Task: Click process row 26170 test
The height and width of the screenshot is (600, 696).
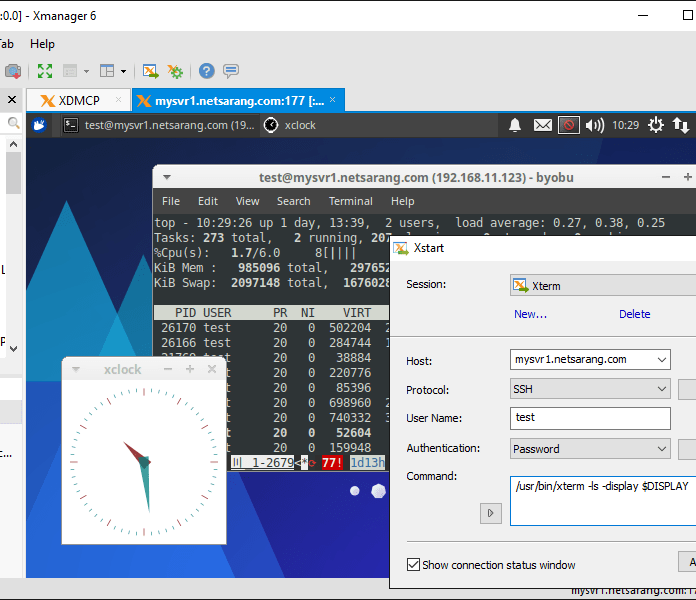Action: point(271,328)
